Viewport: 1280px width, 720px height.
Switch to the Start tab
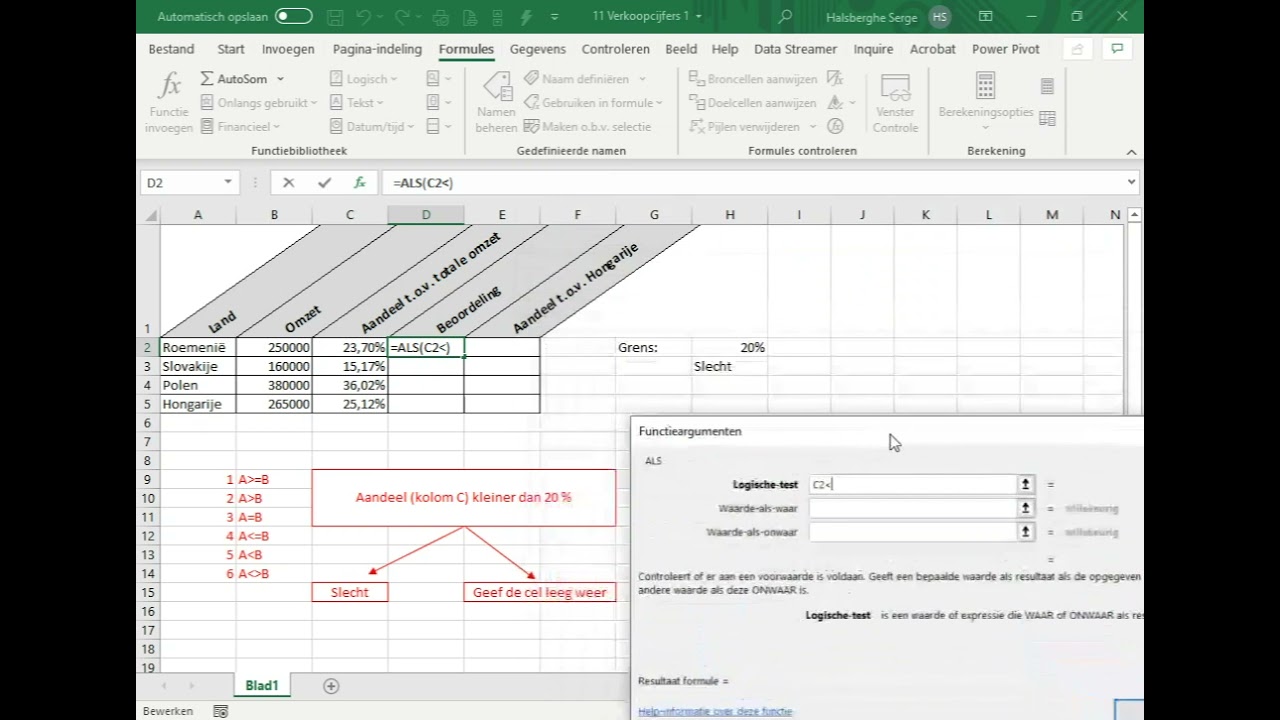[x=231, y=49]
